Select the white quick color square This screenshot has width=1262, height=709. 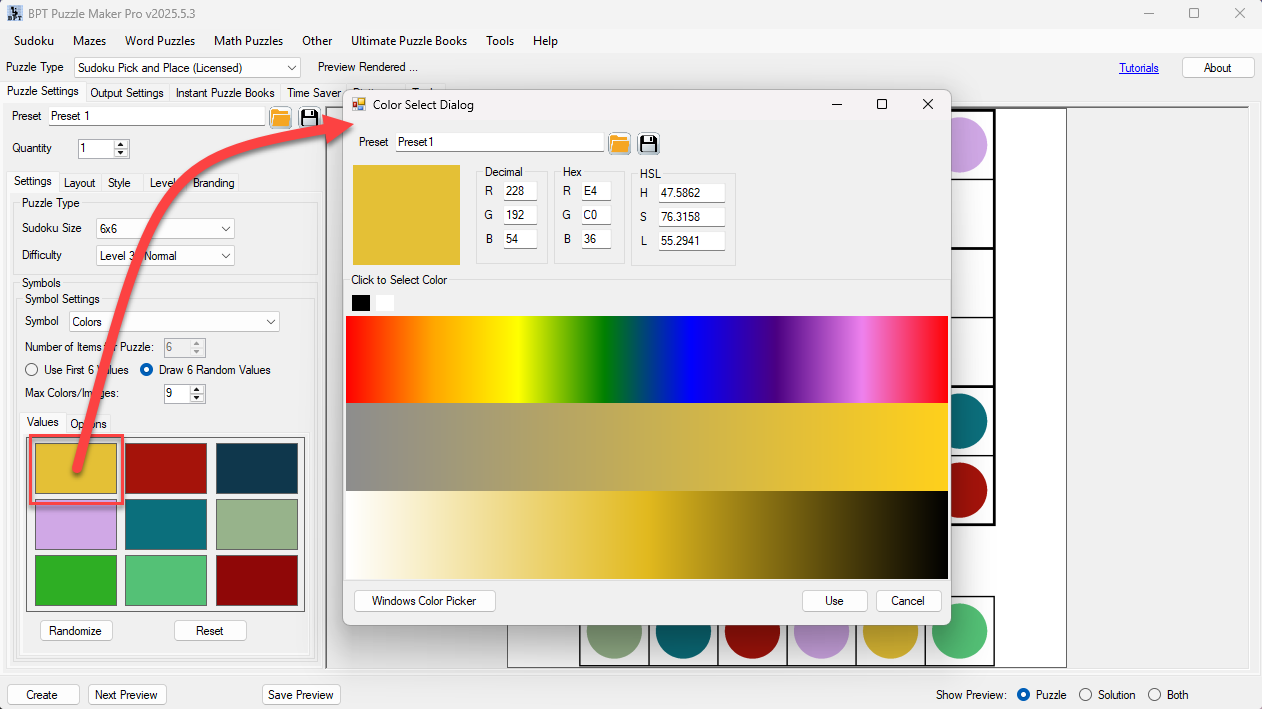pos(384,303)
